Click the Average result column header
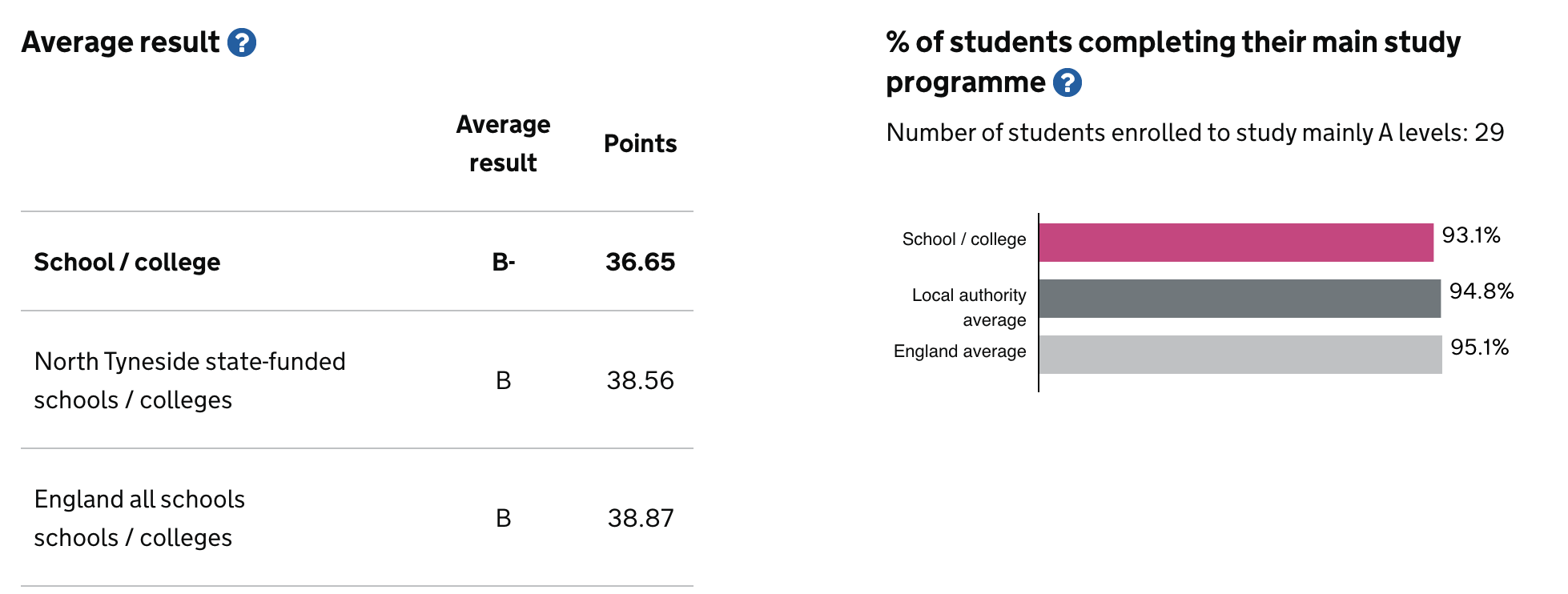Viewport: 1568px width, 594px height. coord(503,144)
